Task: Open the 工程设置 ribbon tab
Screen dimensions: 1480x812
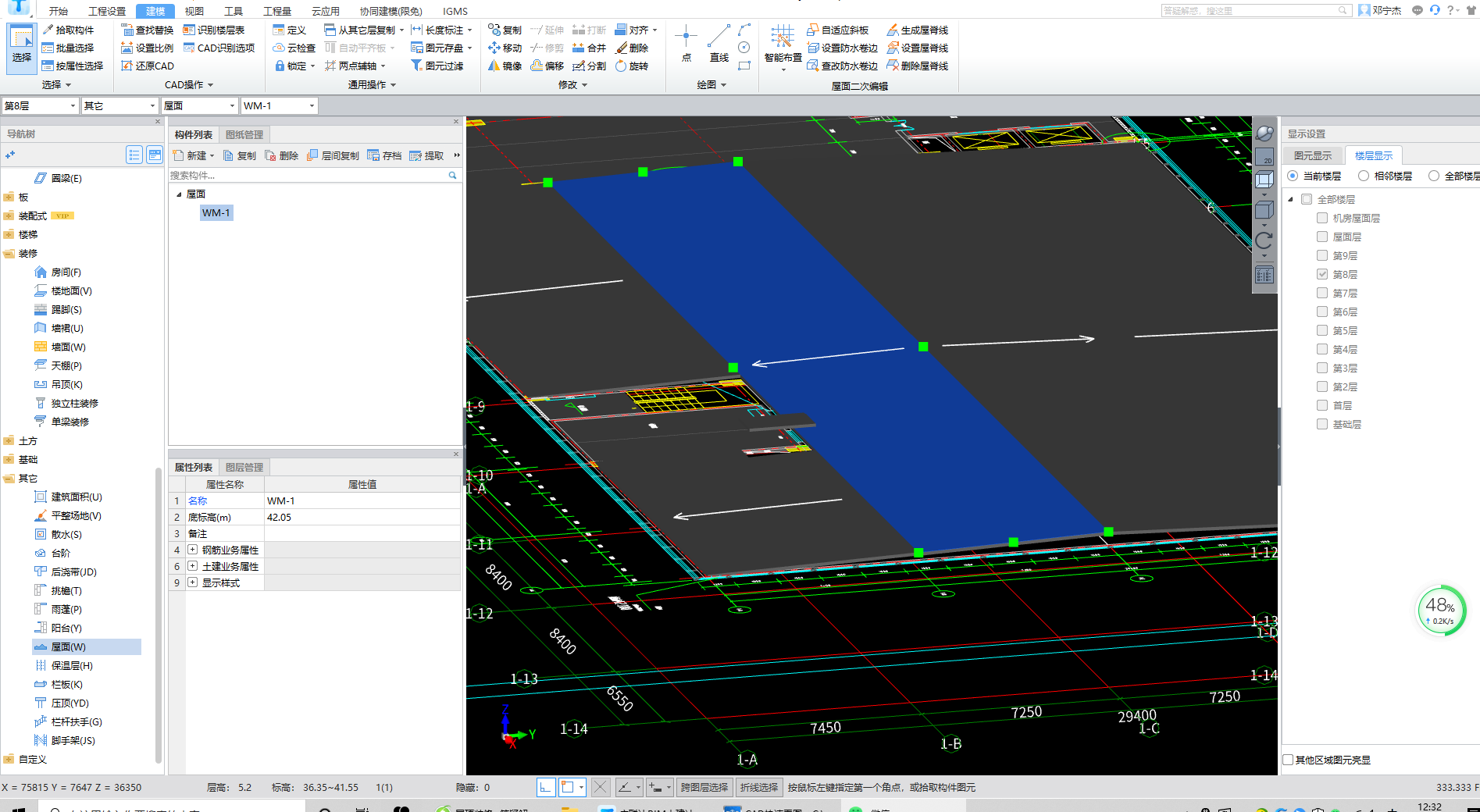Action: [107, 11]
